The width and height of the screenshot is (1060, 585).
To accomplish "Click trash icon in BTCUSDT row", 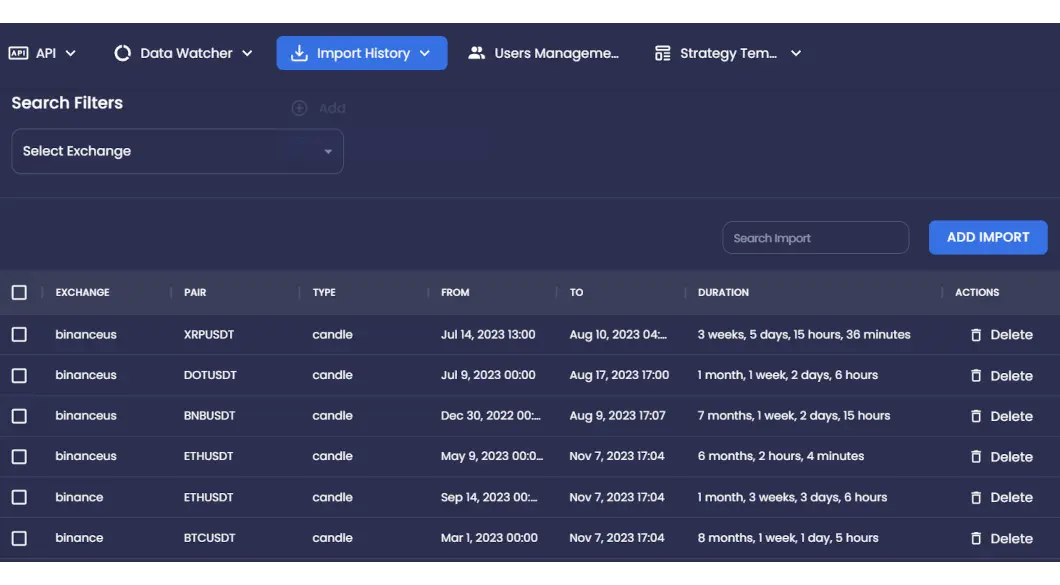I will [976, 538].
